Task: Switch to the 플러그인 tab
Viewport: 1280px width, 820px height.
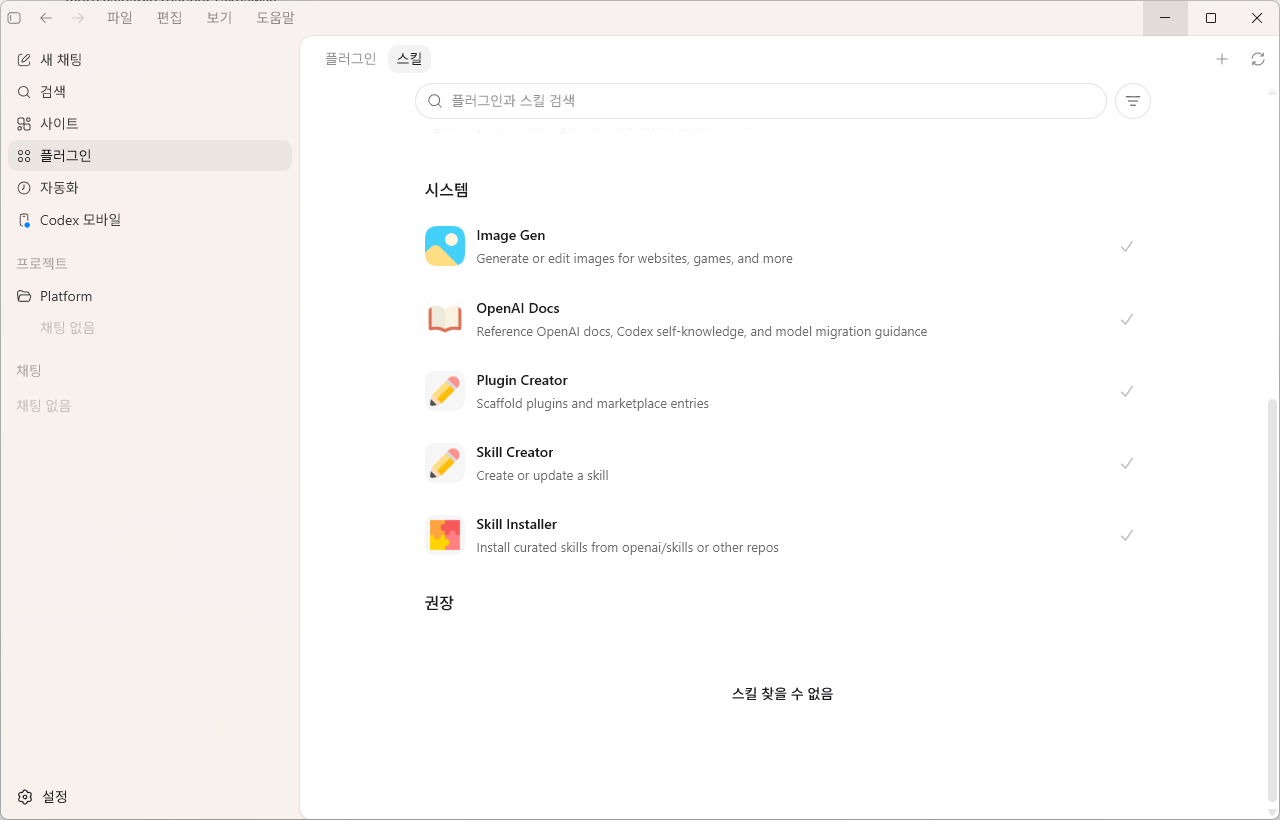Action: tap(350, 59)
